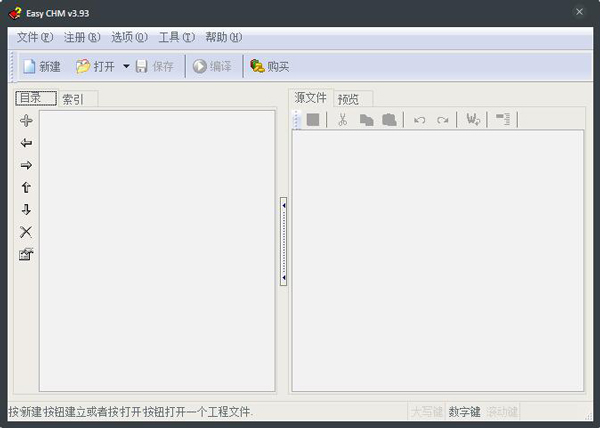Image resolution: width=600 pixels, height=428 pixels.
Task: Click the undo icon in editor toolbar
Action: (419, 120)
